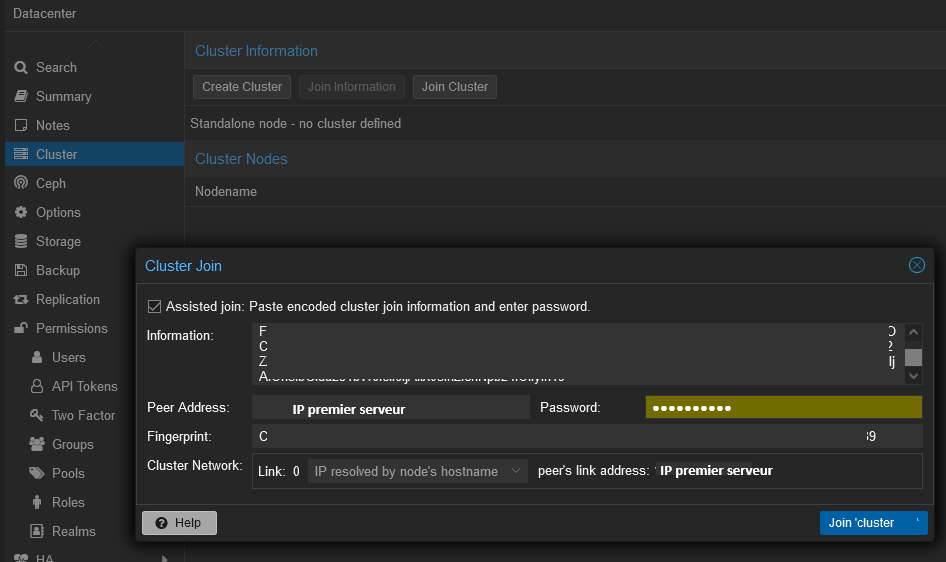The width and height of the screenshot is (946, 562).
Task: Click the Search magnifier icon in sidebar
Action: [x=21, y=67]
